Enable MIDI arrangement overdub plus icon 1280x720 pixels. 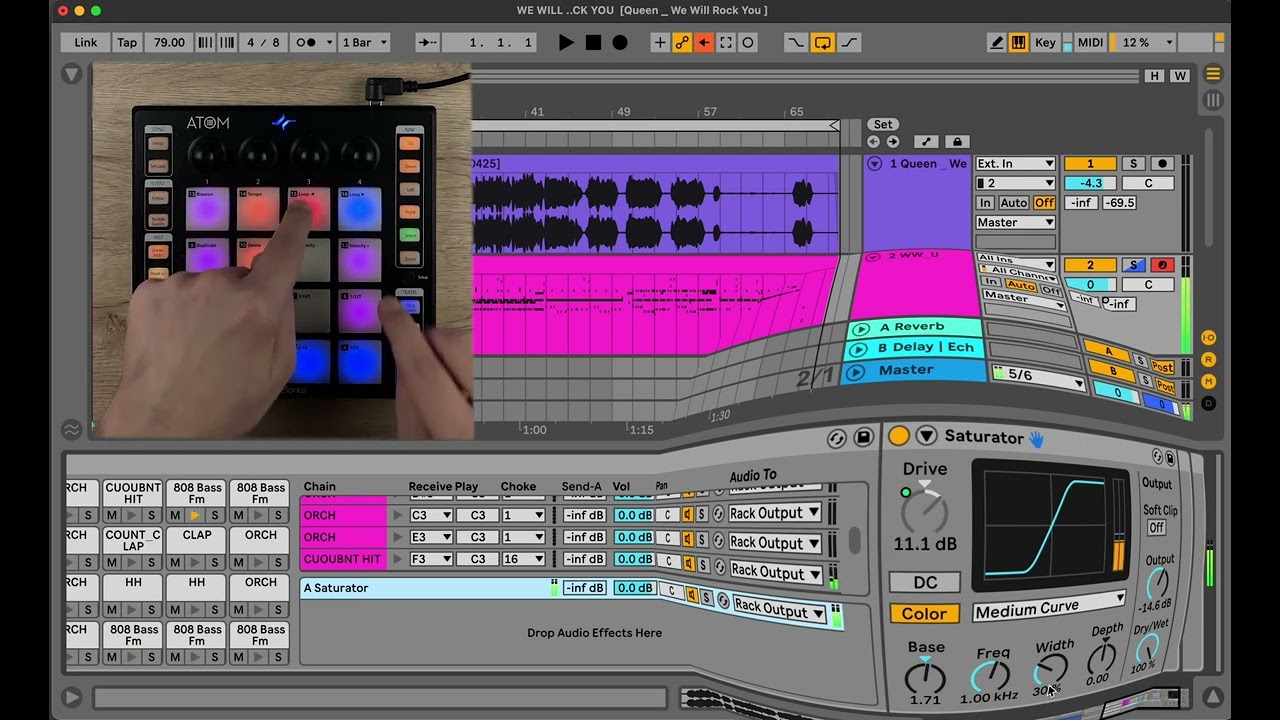pos(660,42)
